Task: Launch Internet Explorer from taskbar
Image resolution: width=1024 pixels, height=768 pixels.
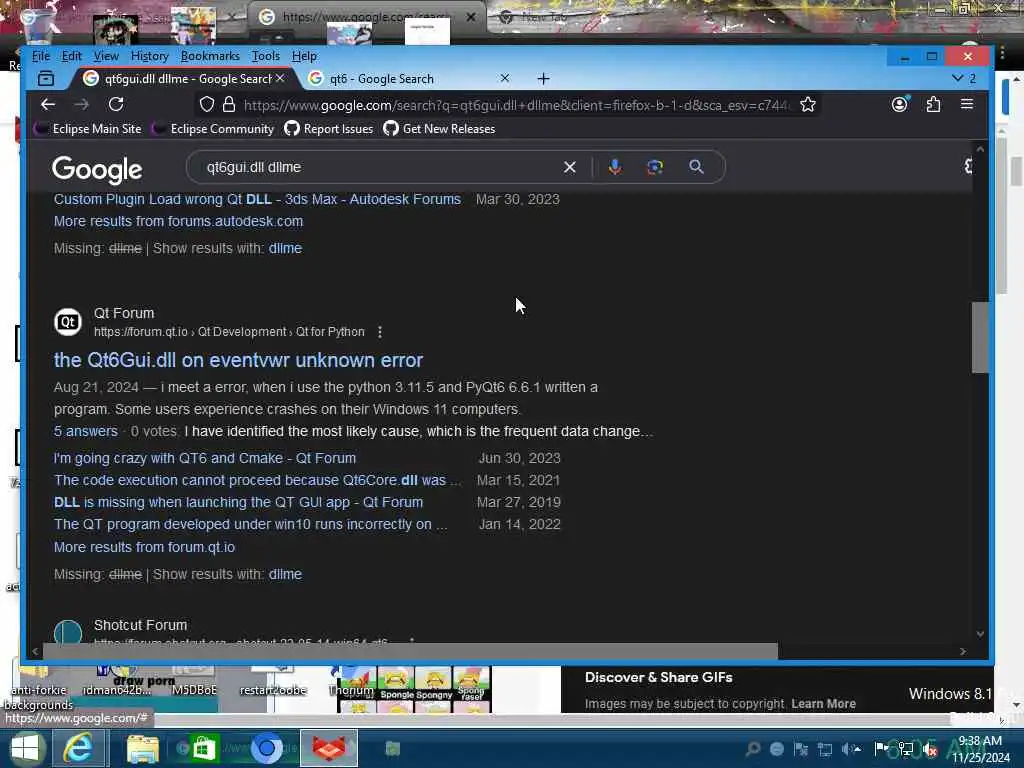Action: [78, 748]
